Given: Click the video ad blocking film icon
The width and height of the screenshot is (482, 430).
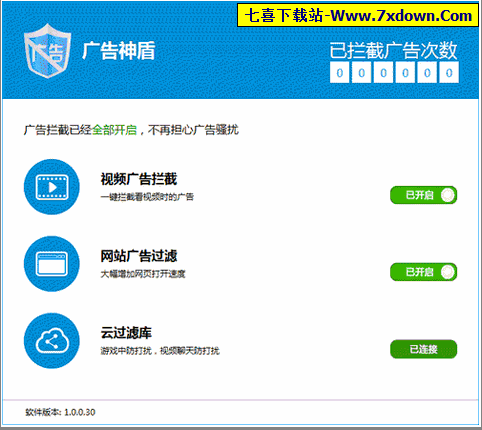Looking at the screenshot, I should (x=52, y=187).
